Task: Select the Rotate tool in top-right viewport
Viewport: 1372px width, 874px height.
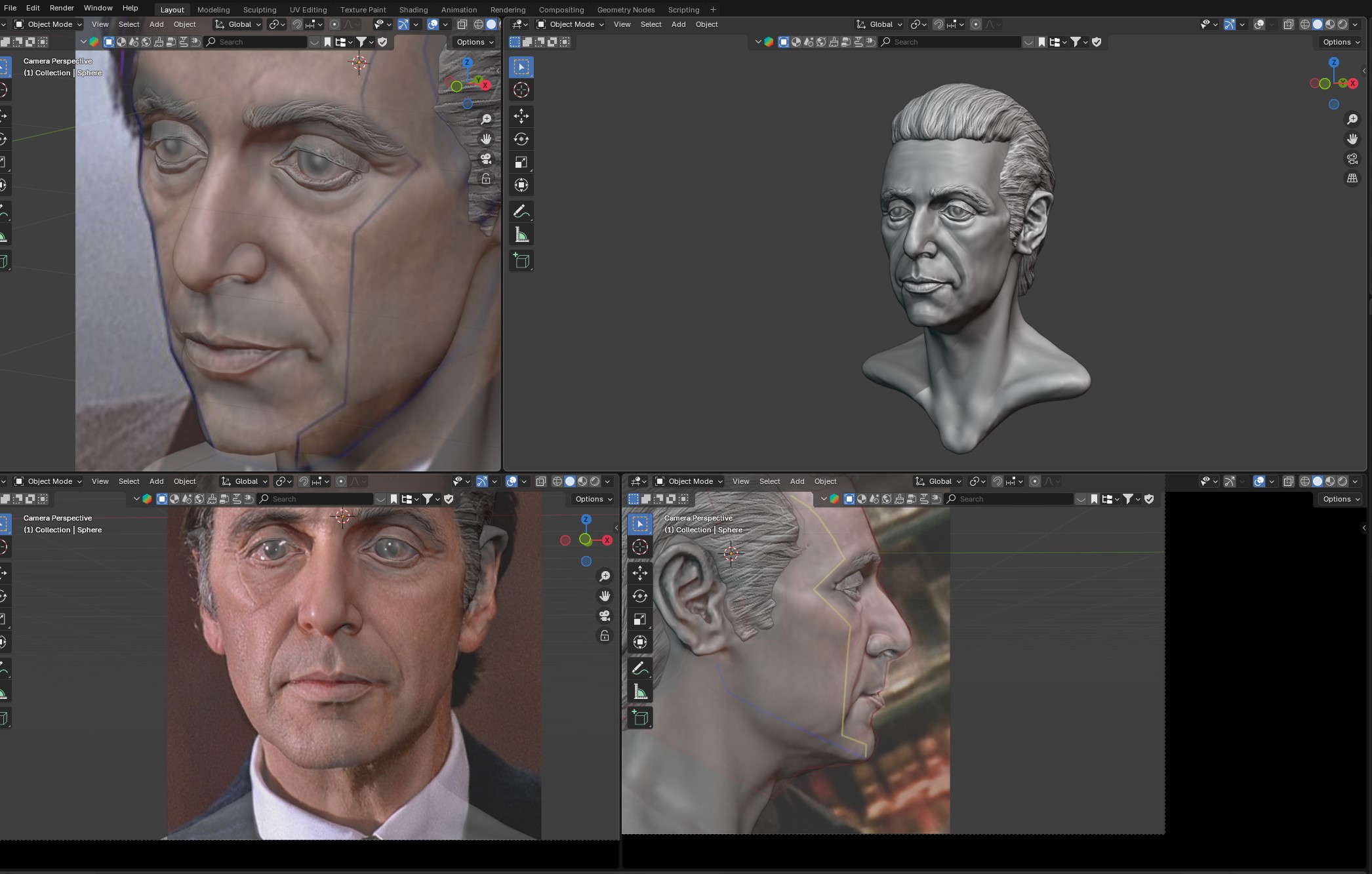Action: point(521,139)
